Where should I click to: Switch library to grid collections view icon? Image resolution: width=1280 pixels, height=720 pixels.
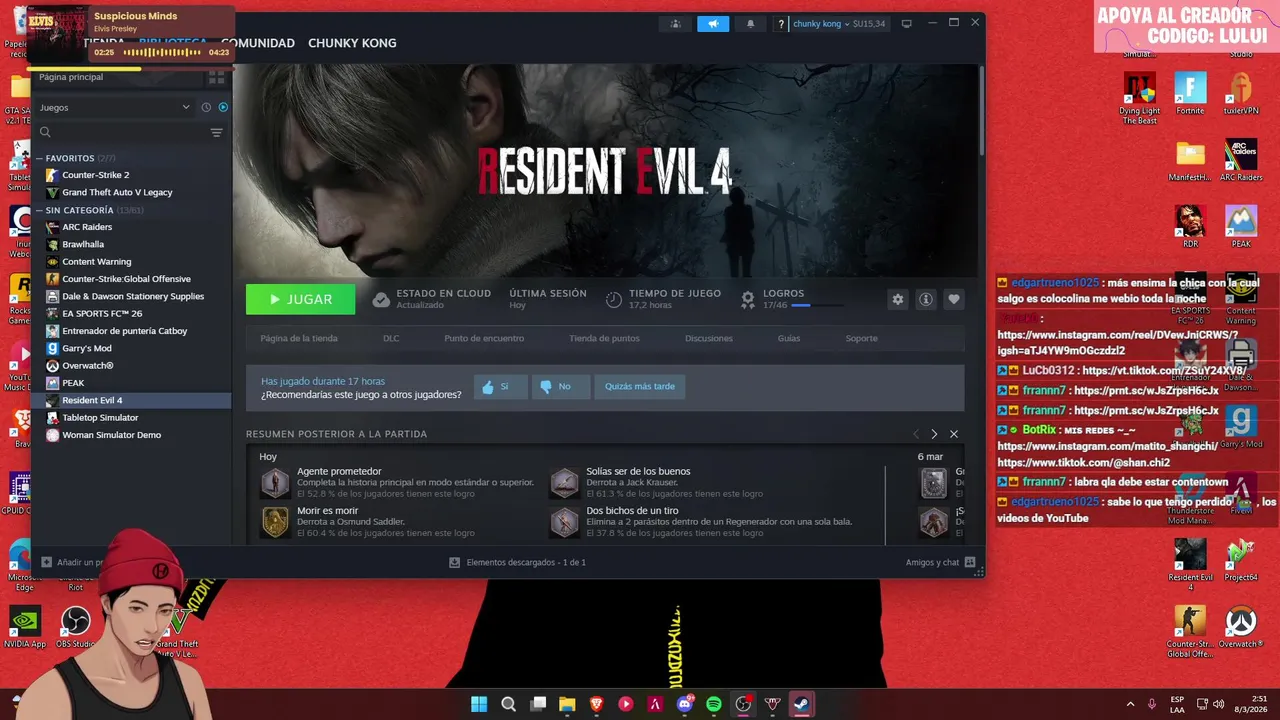tap(217, 77)
